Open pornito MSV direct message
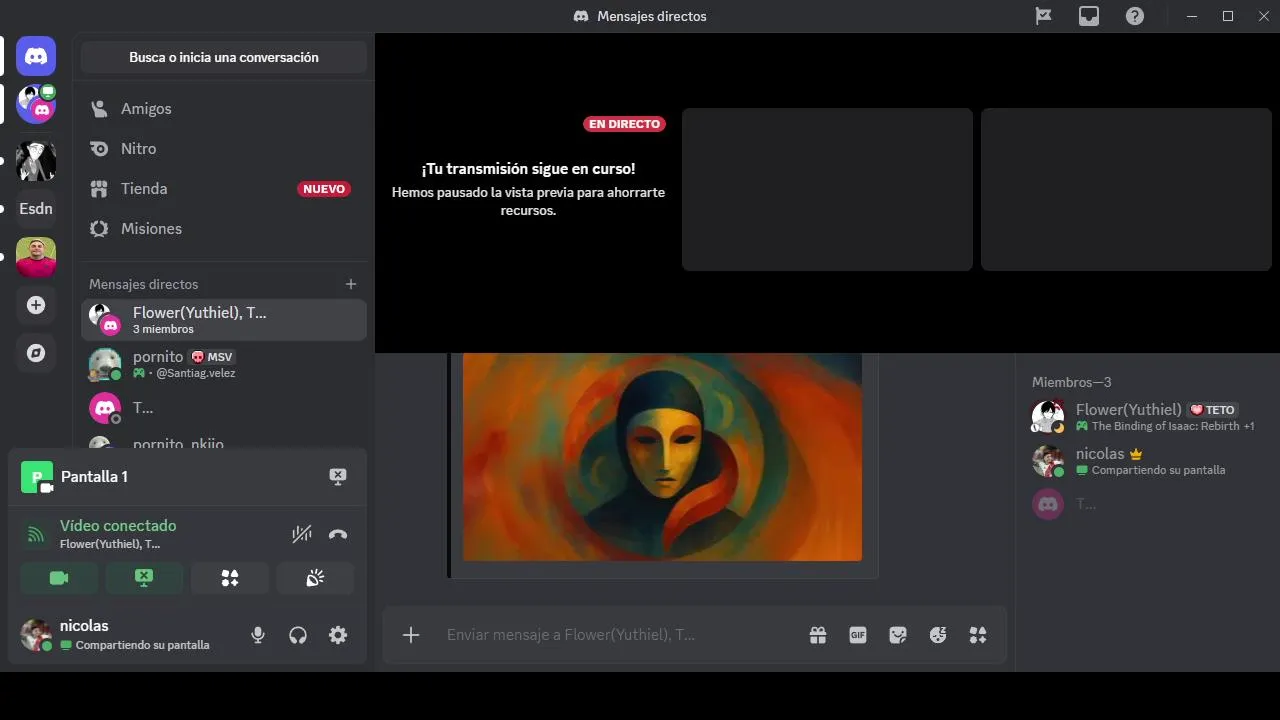The width and height of the screenshot is (1280, 720). (224, 364)
